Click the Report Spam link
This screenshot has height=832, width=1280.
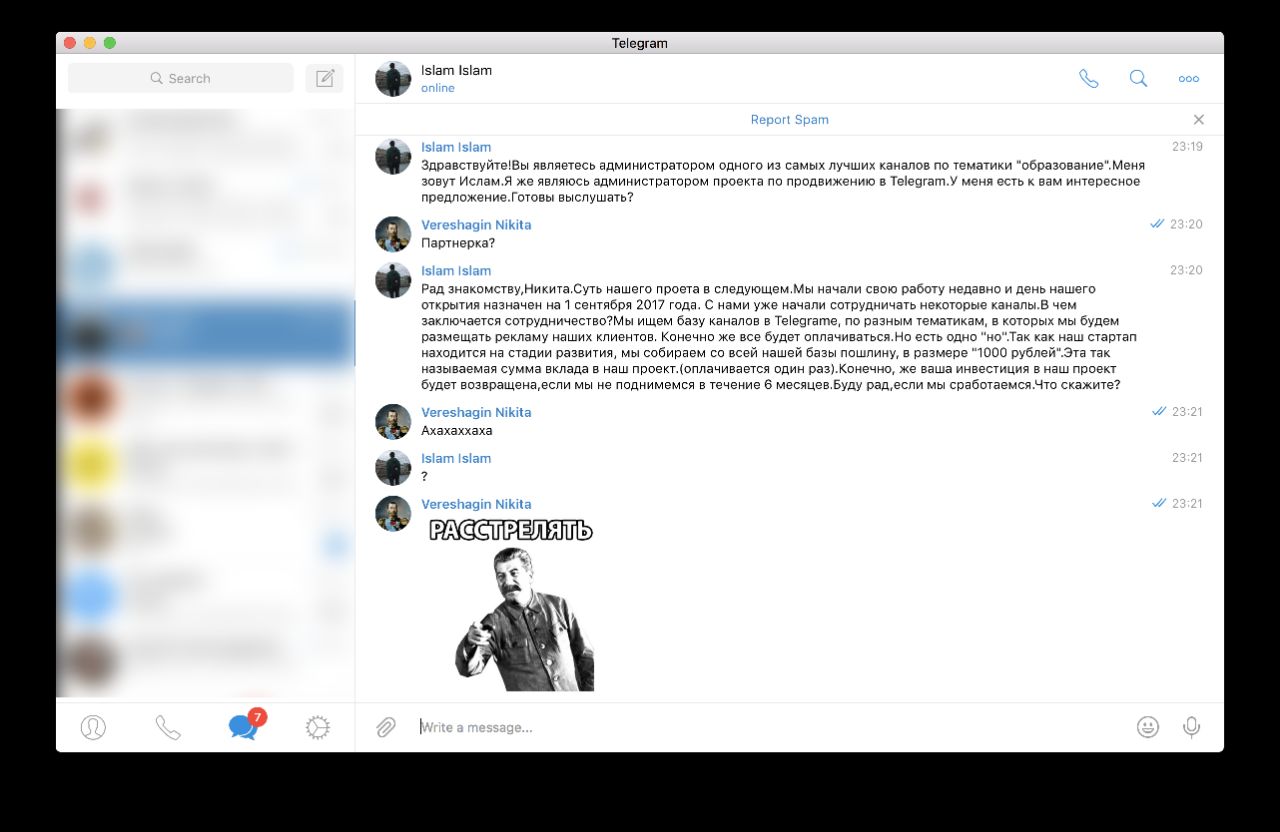coord(789,120)
